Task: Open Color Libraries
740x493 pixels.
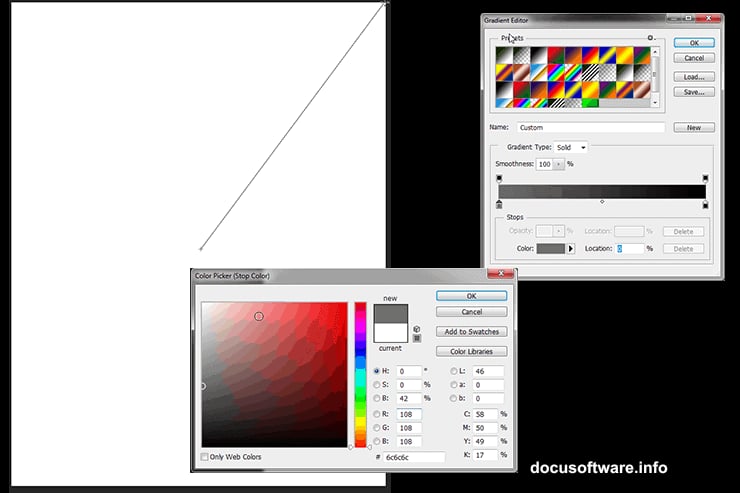Action: [471, 351]
